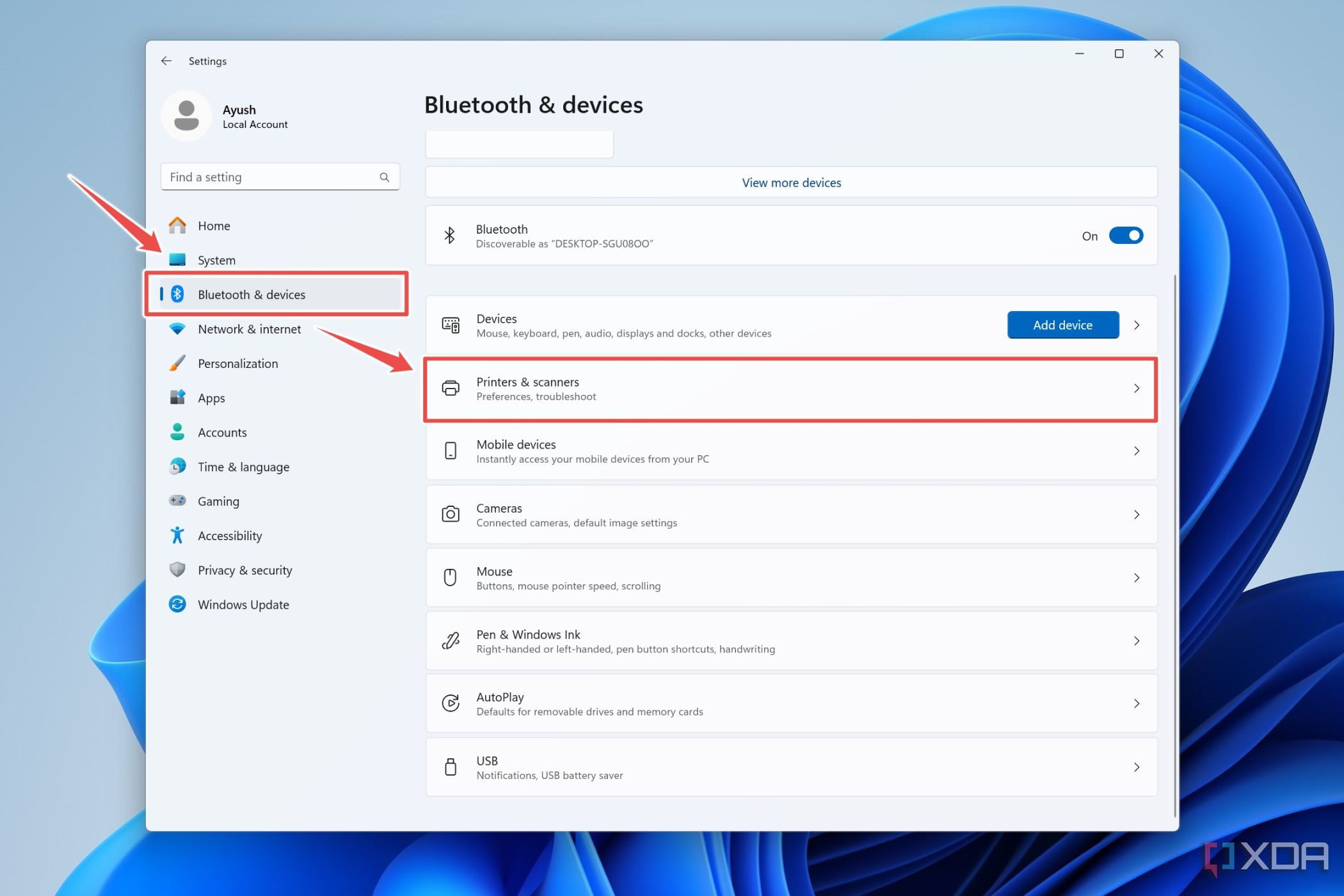Click 'Instantly access your mobile devices' text
The height and width of the screenshot is (896, 1344).
pyautogui.click(x=593, y=460)
